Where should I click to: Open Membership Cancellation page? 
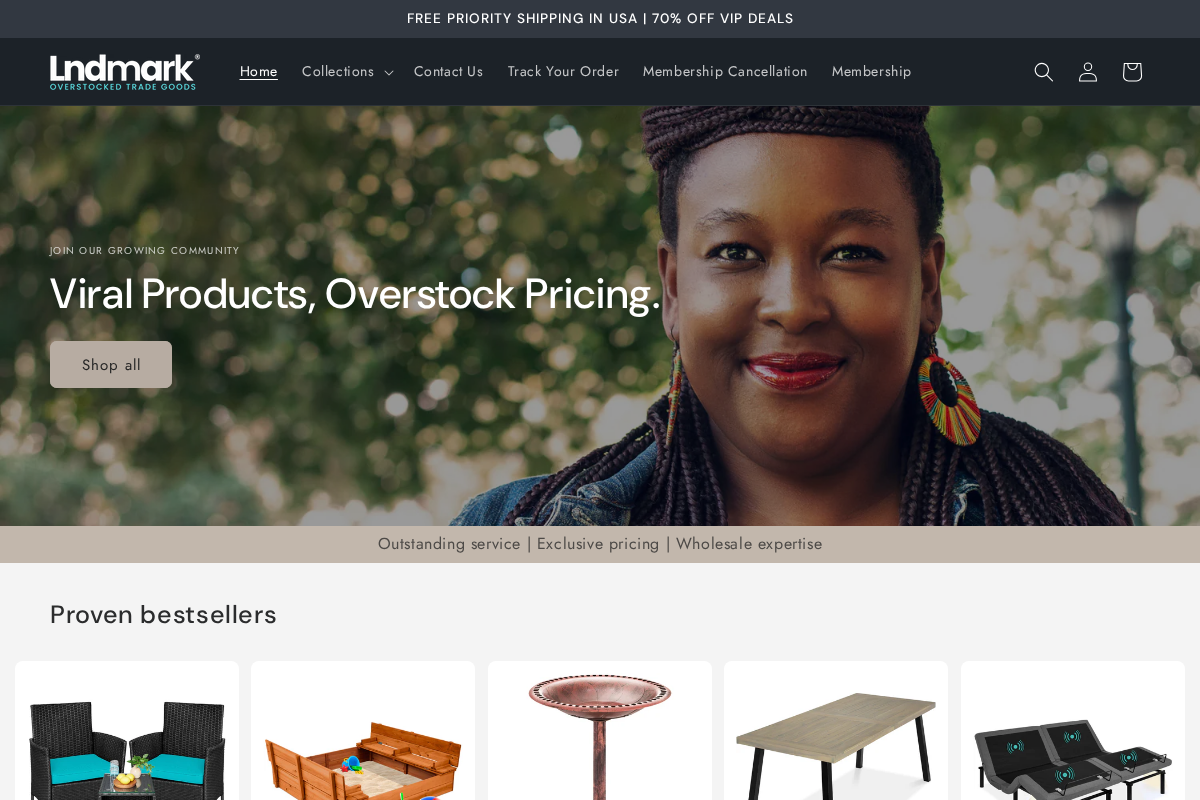(725, 72)
